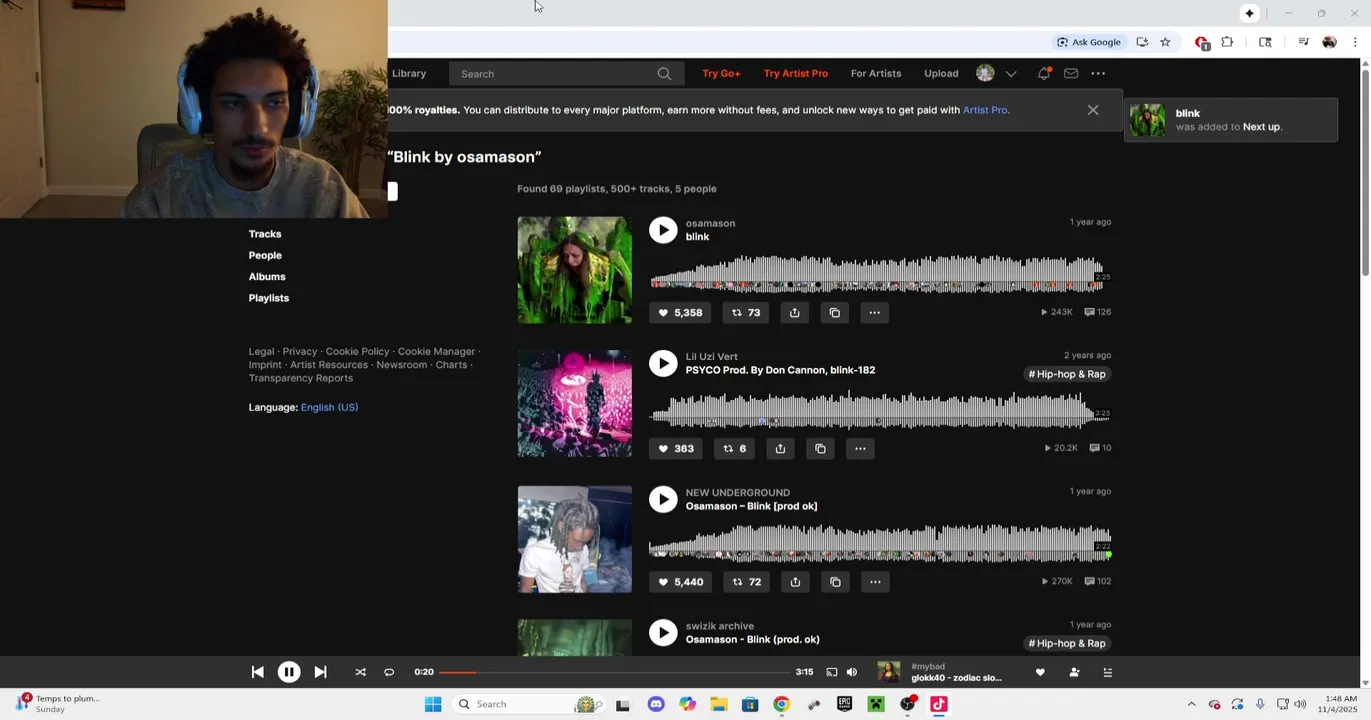Like the currently playing track
Screen dimensions: 1371x720
[1040, 672]
